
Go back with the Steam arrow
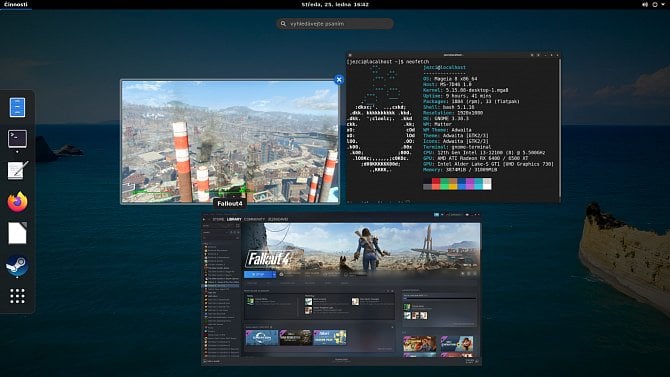204,219
